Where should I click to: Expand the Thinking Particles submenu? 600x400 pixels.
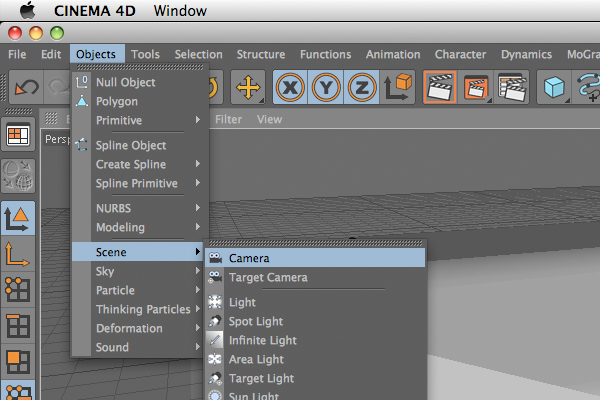coord(138,309)
